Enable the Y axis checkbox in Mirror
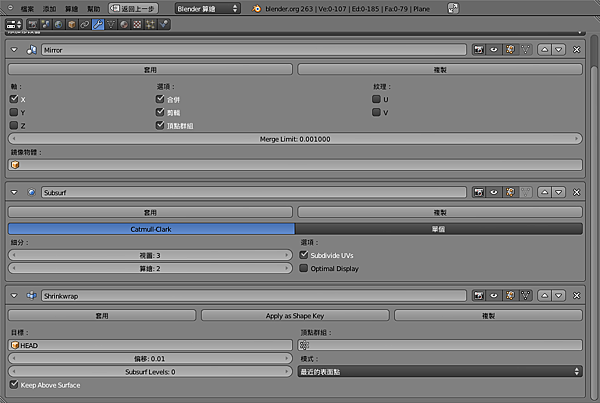 point(14,112)
